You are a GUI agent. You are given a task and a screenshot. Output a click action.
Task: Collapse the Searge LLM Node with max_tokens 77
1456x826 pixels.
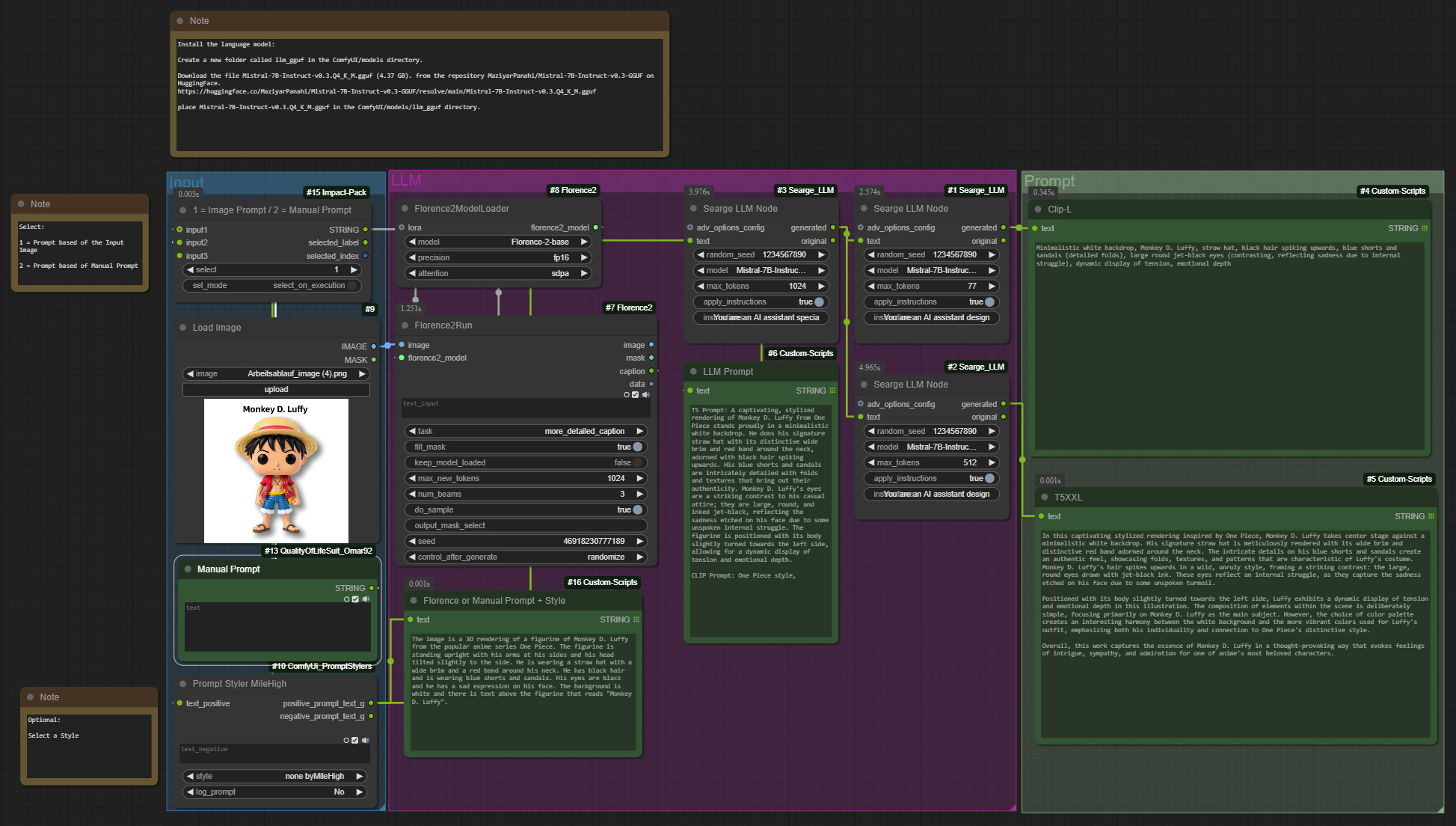coord(864,209)
